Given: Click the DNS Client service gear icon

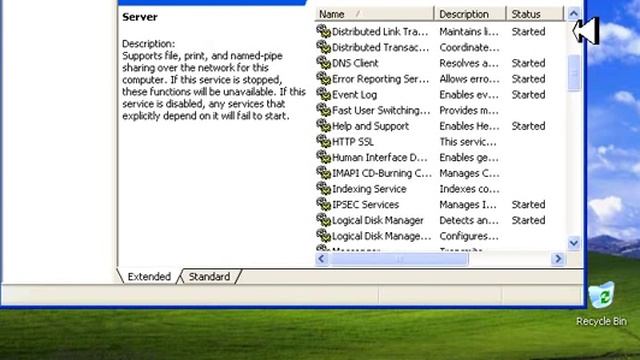Looking at the screenshot, I should pyautogui.click(x=323, y=63).
